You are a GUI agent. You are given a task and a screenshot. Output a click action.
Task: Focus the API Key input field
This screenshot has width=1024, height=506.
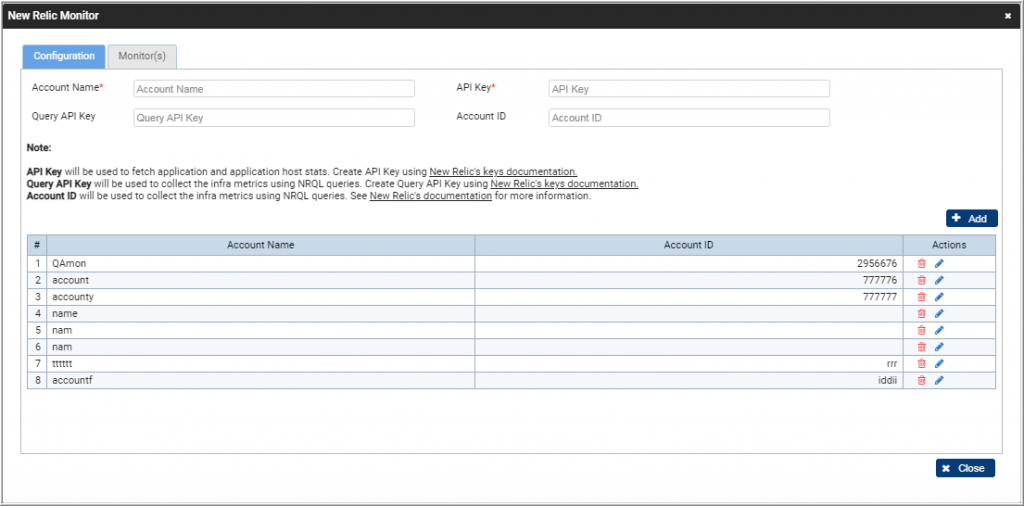pyautogui.click(x=689, y=89)
